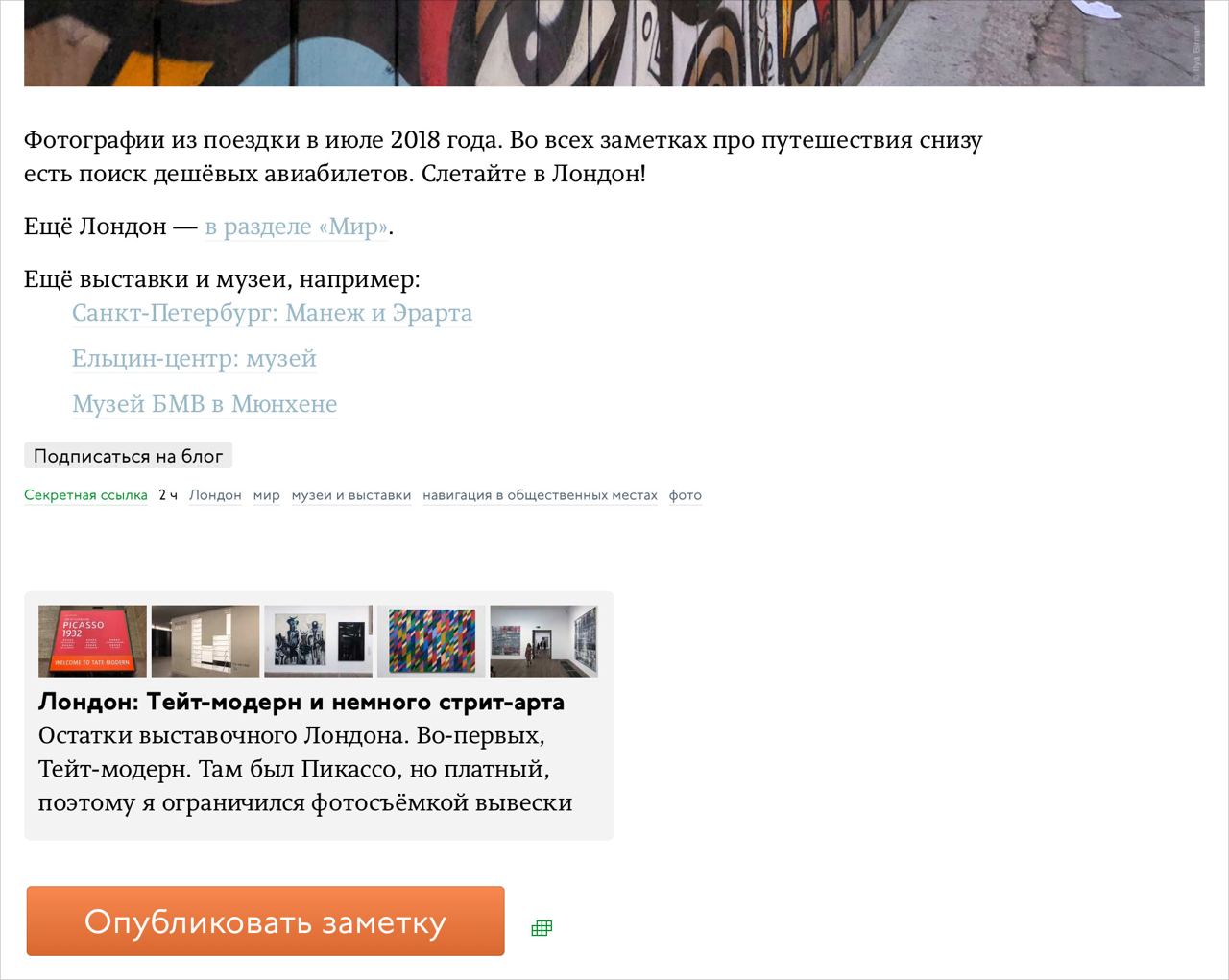Click the green grid icon beside publish button
1229x980 pixels.
pyautogui.click(x=542, y=928)
